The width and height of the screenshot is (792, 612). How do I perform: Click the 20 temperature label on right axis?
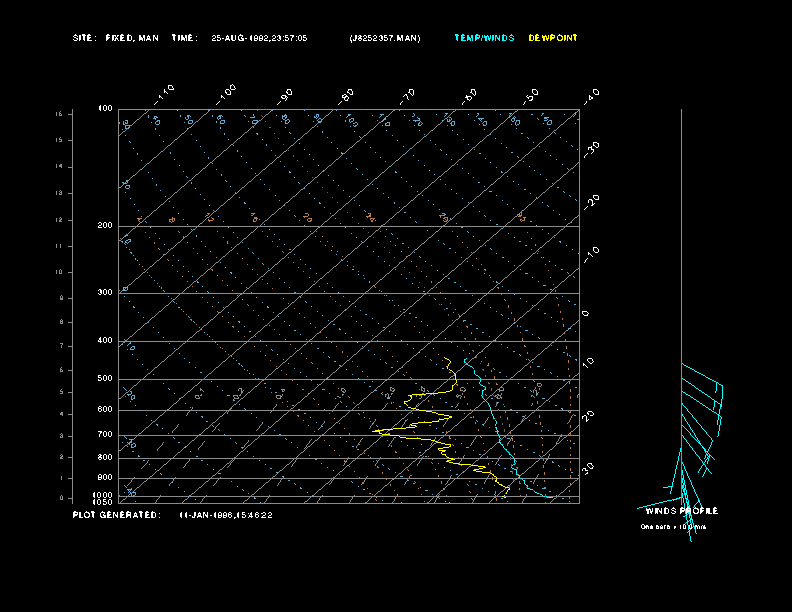[x=590, y=415]
